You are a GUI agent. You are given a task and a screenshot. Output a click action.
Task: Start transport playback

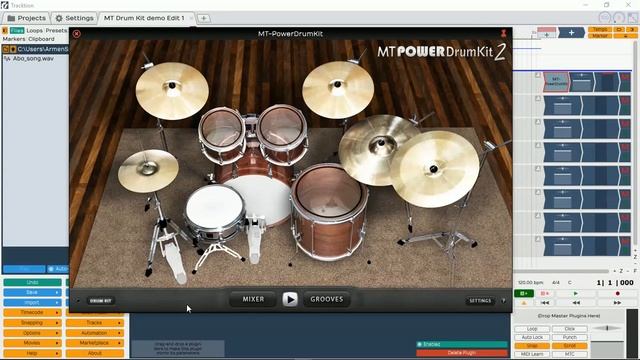[x=576, y=293]
